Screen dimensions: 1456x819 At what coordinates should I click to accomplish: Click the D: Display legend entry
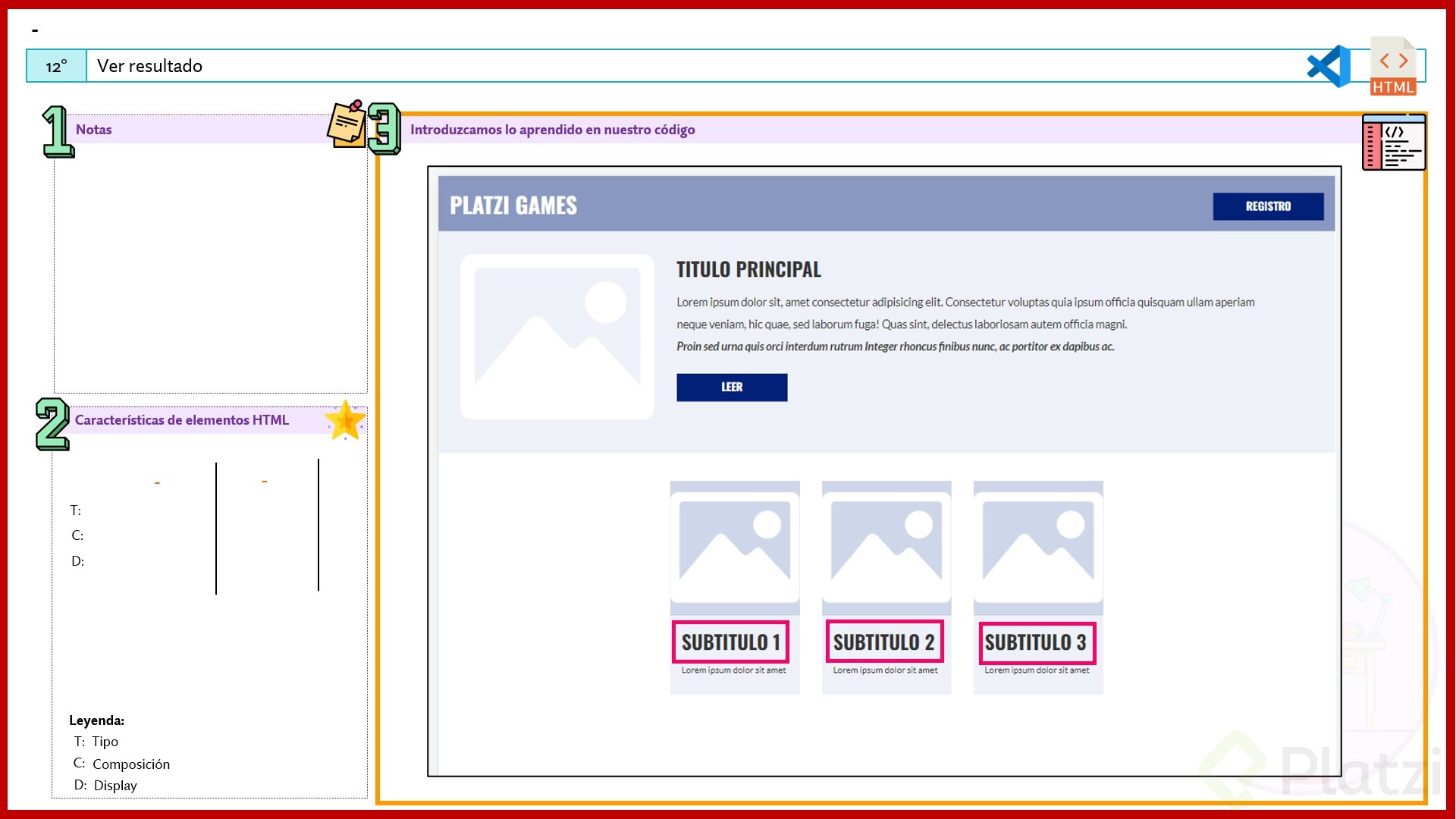(105, 786)
